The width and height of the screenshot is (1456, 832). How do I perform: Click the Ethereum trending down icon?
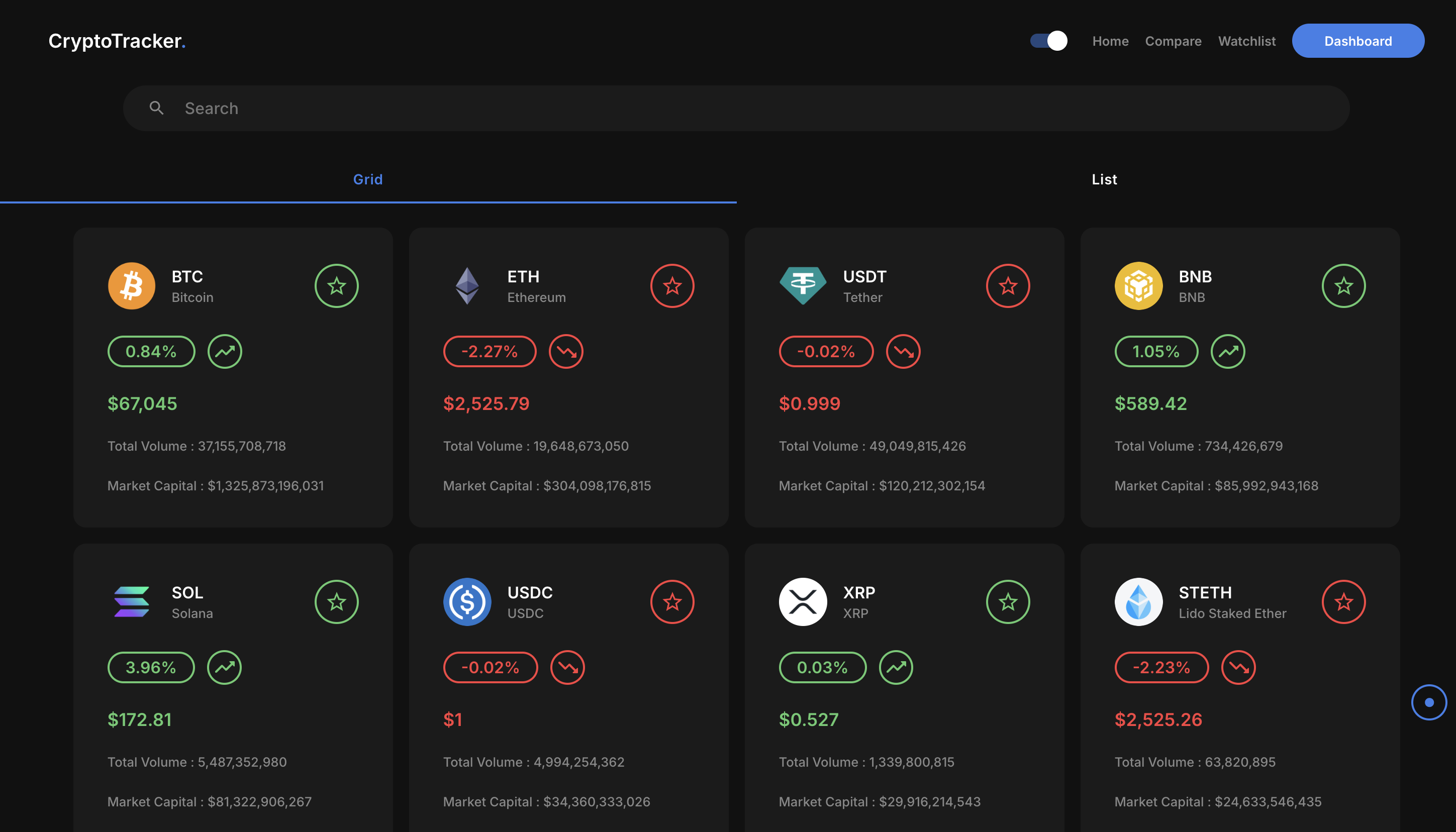pyautogui.click(x=566, y=351)
